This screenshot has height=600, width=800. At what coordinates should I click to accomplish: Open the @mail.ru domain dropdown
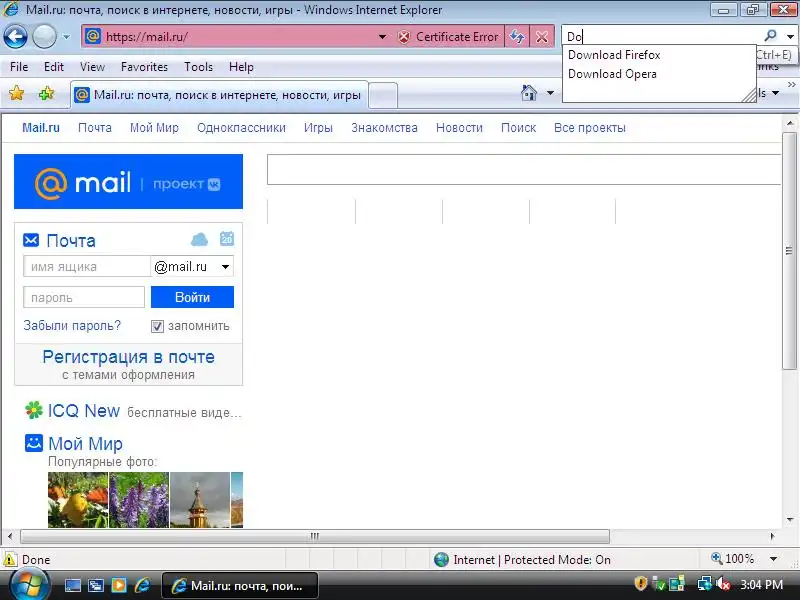(192, 266)
